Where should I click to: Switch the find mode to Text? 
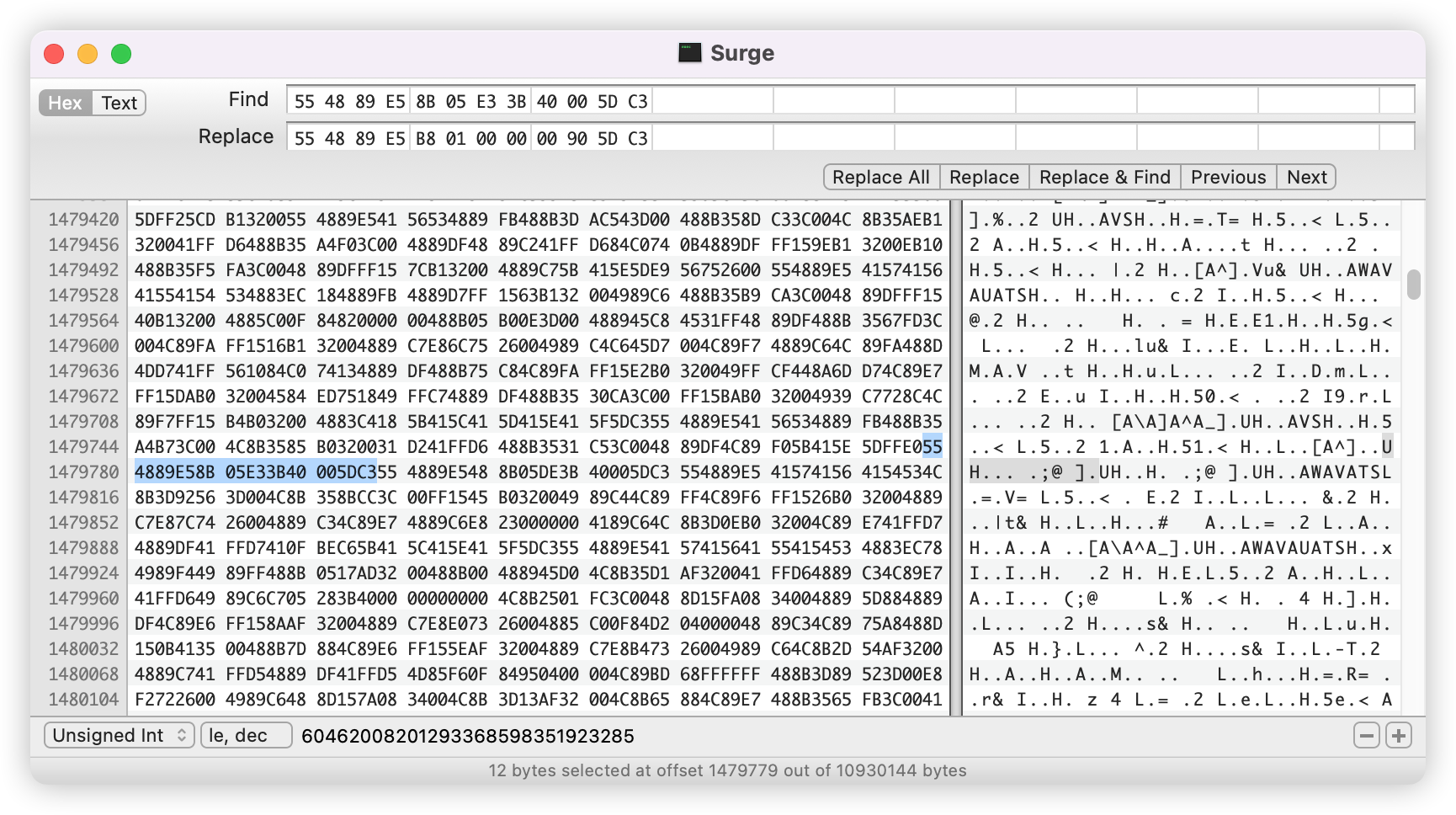[119, 103]
